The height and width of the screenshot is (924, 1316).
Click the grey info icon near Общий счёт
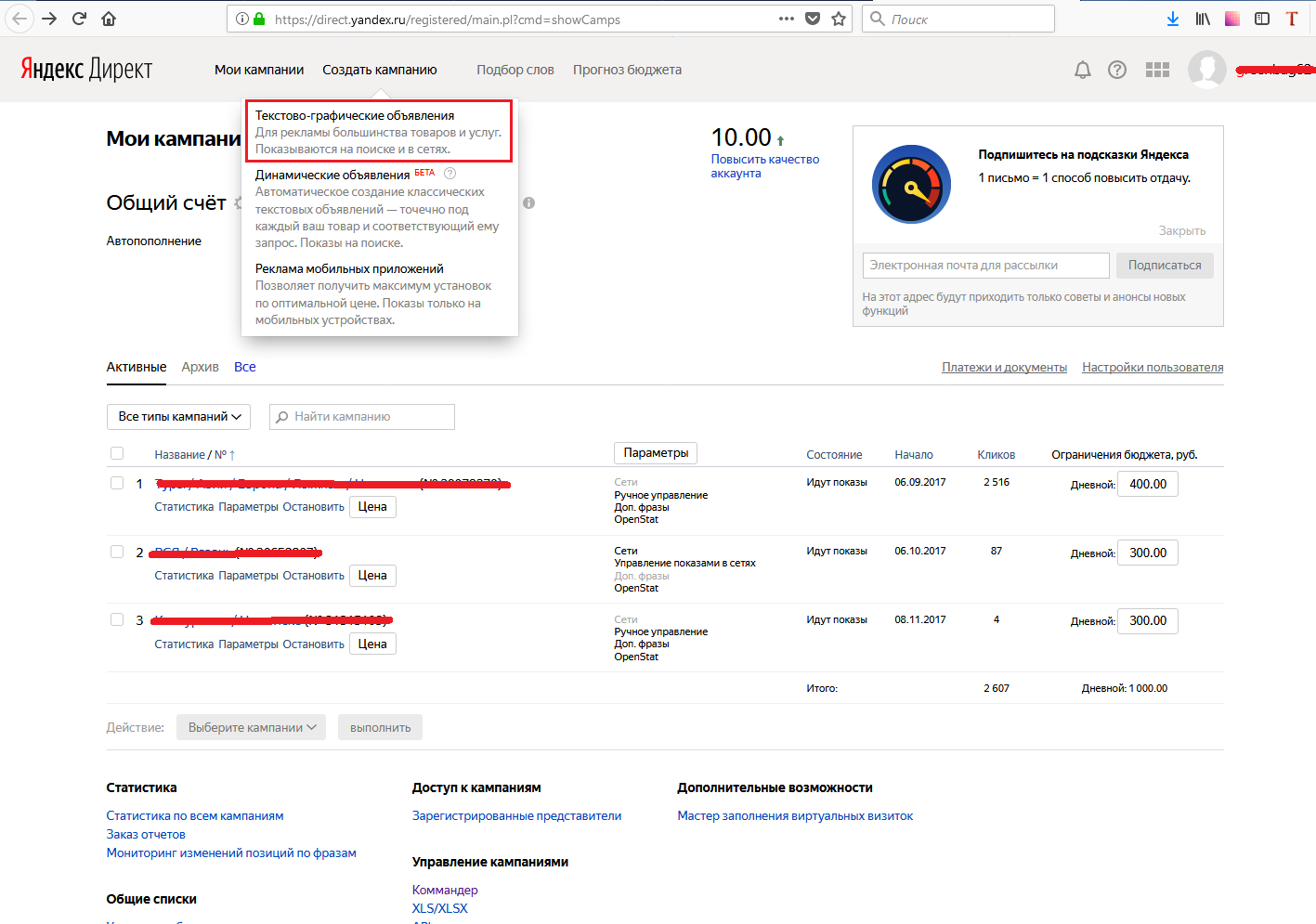pyautogui.click(x=528, y=202)
